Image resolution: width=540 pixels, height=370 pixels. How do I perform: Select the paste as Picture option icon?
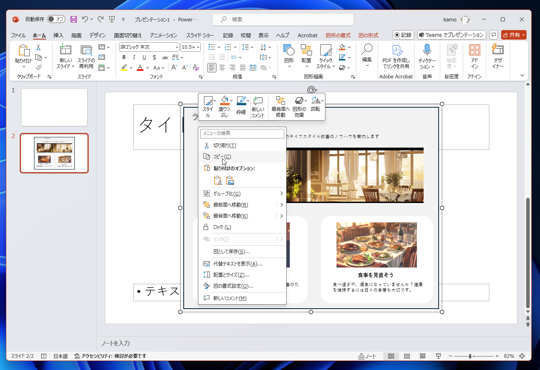coord(230,181)
